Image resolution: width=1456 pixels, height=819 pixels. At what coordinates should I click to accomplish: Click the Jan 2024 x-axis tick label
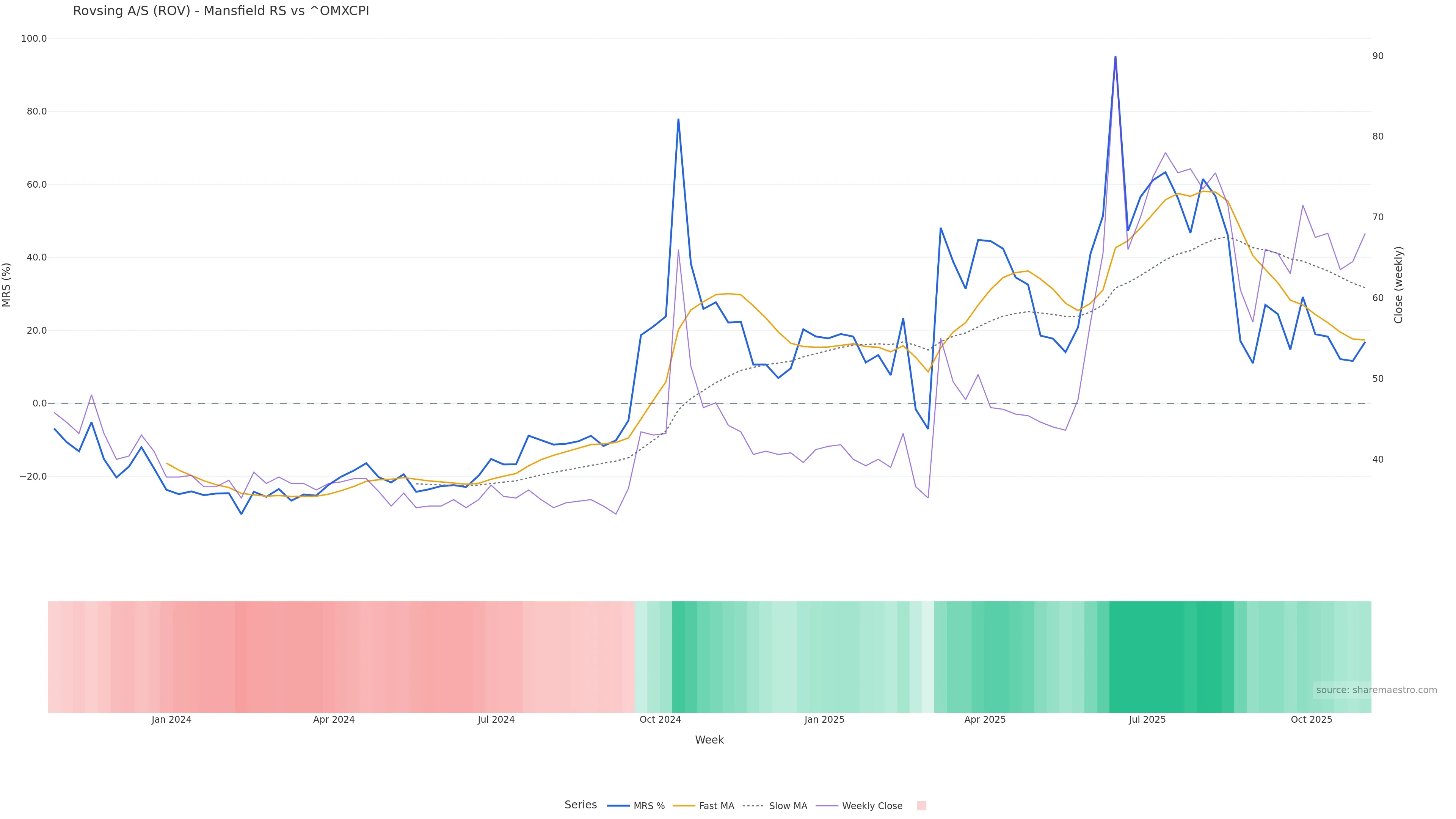(x=171, y=720)
